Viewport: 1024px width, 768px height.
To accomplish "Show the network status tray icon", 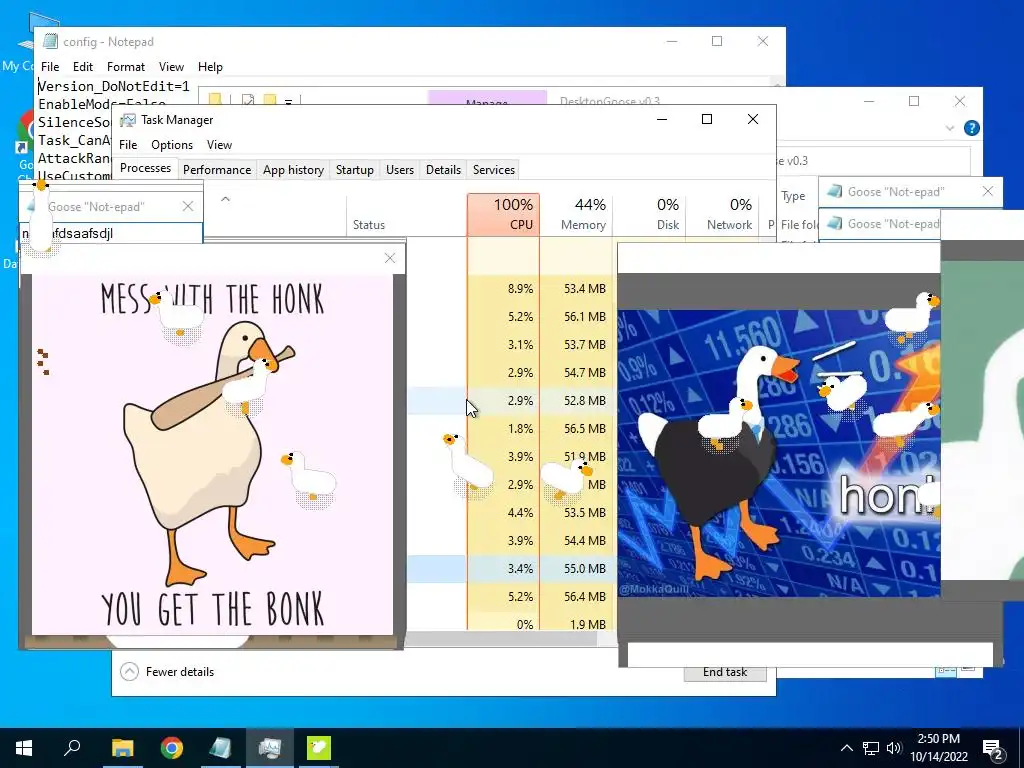I will tap(871, 748).
